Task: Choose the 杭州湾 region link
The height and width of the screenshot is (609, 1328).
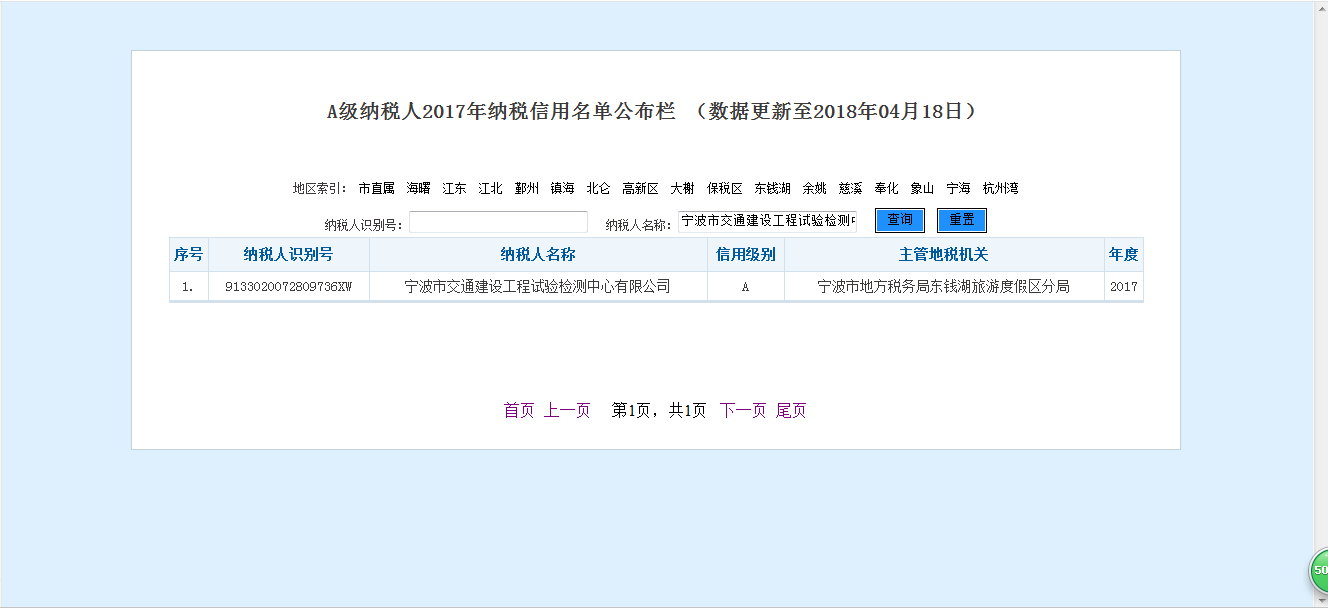Action: point(1000,188)
